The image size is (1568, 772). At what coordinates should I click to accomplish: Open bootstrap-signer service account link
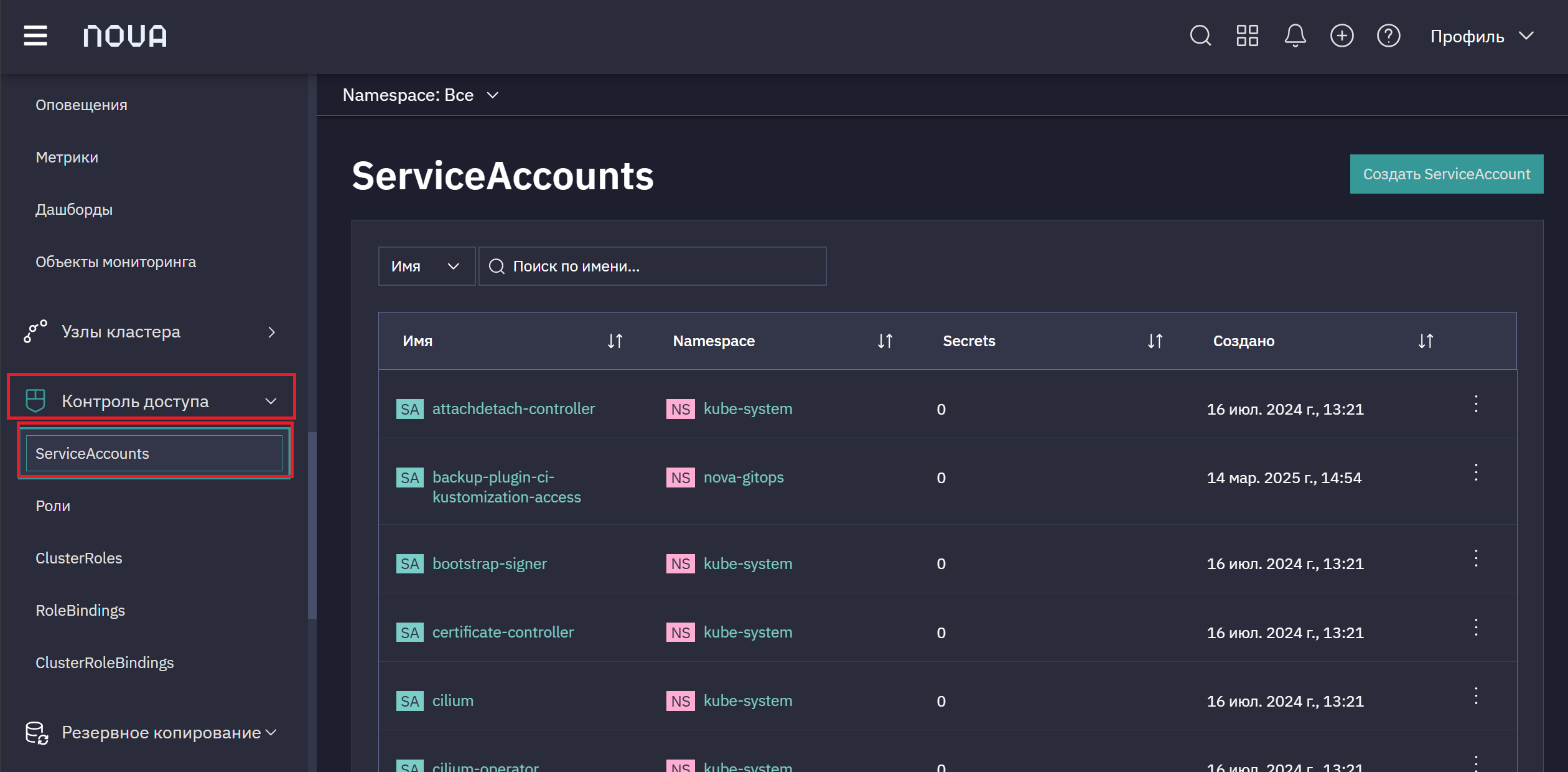489,563
